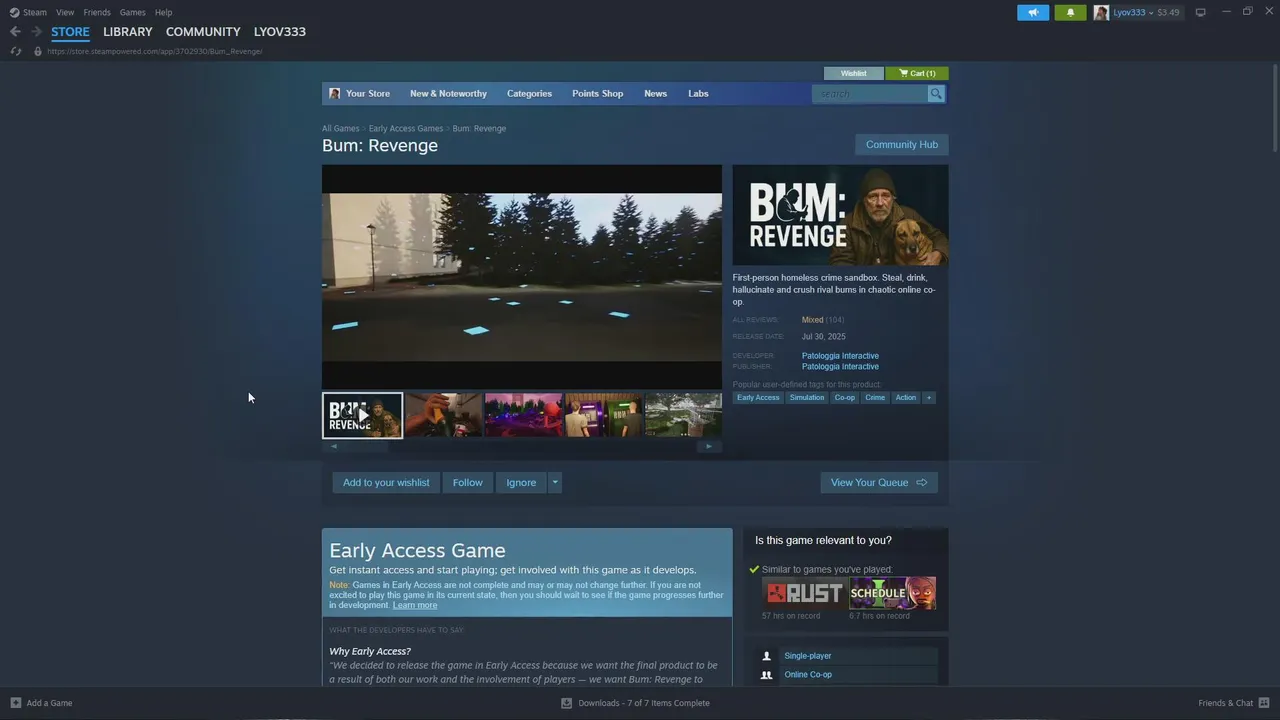The width and height of the screenshot is (1280, 720).
Task: Open the Schedule I game thumbnail
Action: pyautogui.click(x=892, y=593)
